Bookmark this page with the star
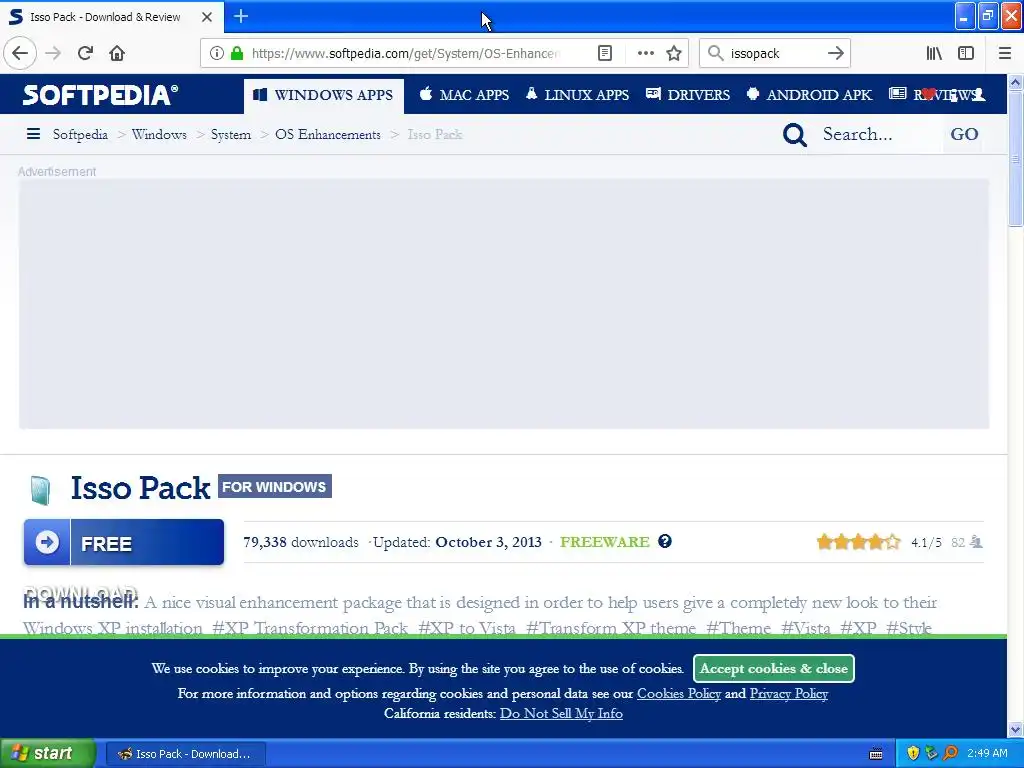The image size is (1024, 768). click(x=674, y=54)
